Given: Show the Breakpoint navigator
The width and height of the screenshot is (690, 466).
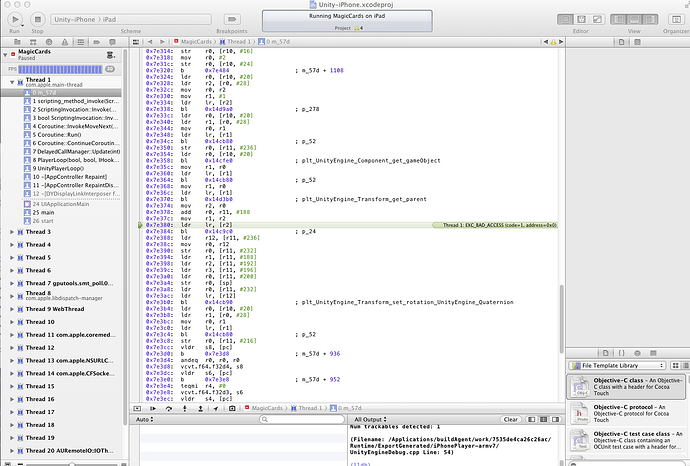Looking at the screenshot, I should point(96,42).
